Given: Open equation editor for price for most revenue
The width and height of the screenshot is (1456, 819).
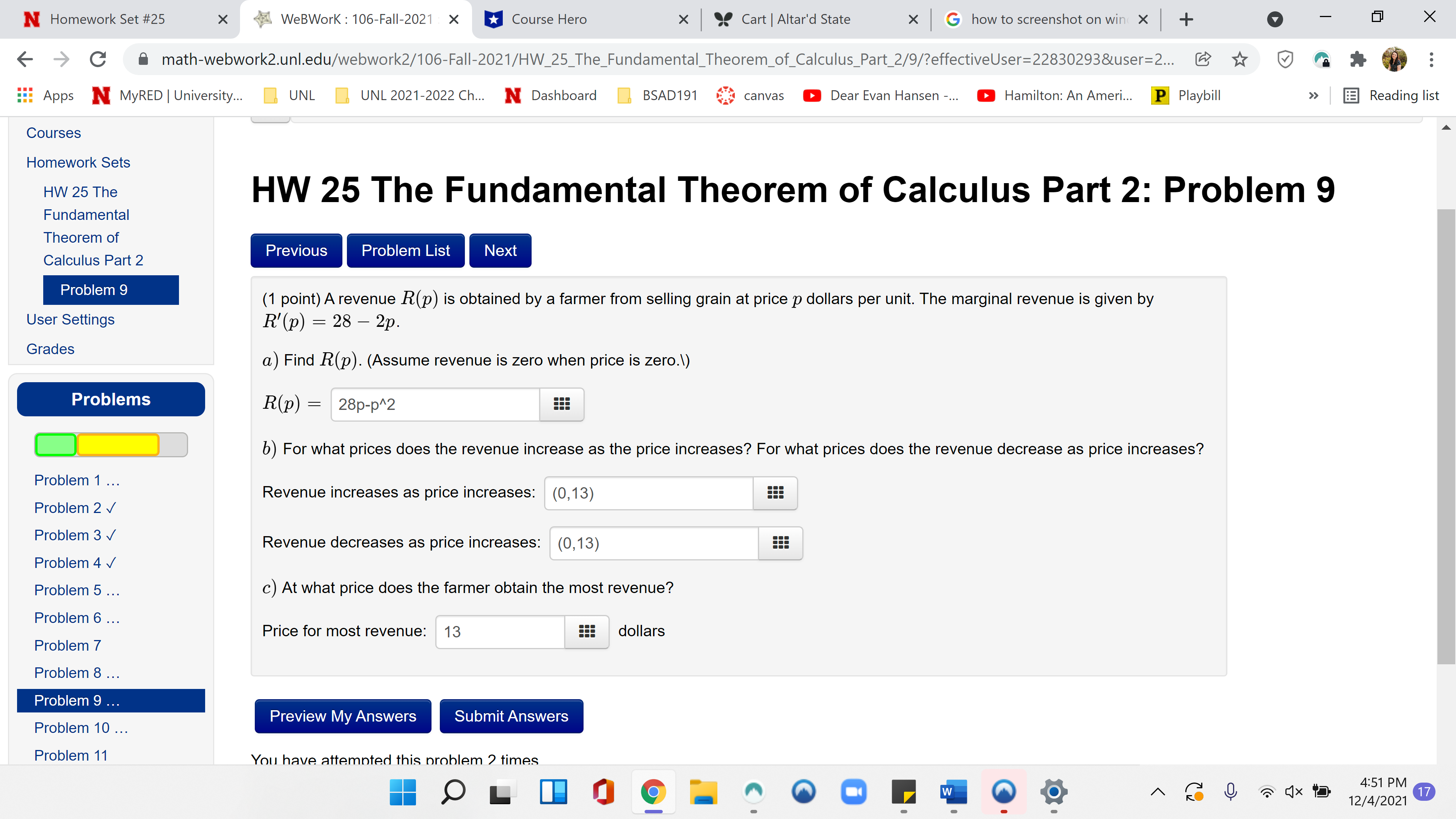Looking at the screenshot, I should coord(586,631).
